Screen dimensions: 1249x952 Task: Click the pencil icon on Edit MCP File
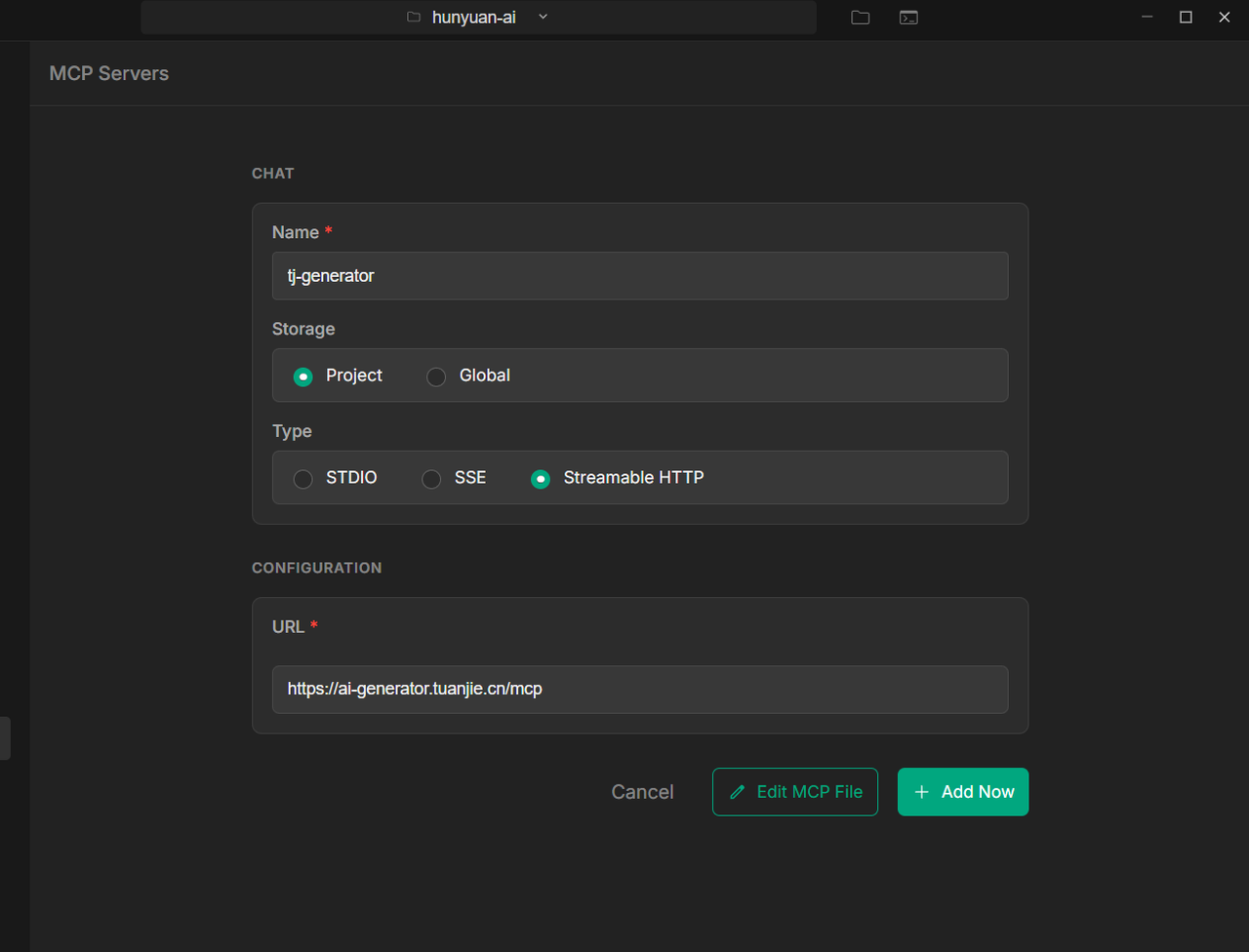(738, 792)
